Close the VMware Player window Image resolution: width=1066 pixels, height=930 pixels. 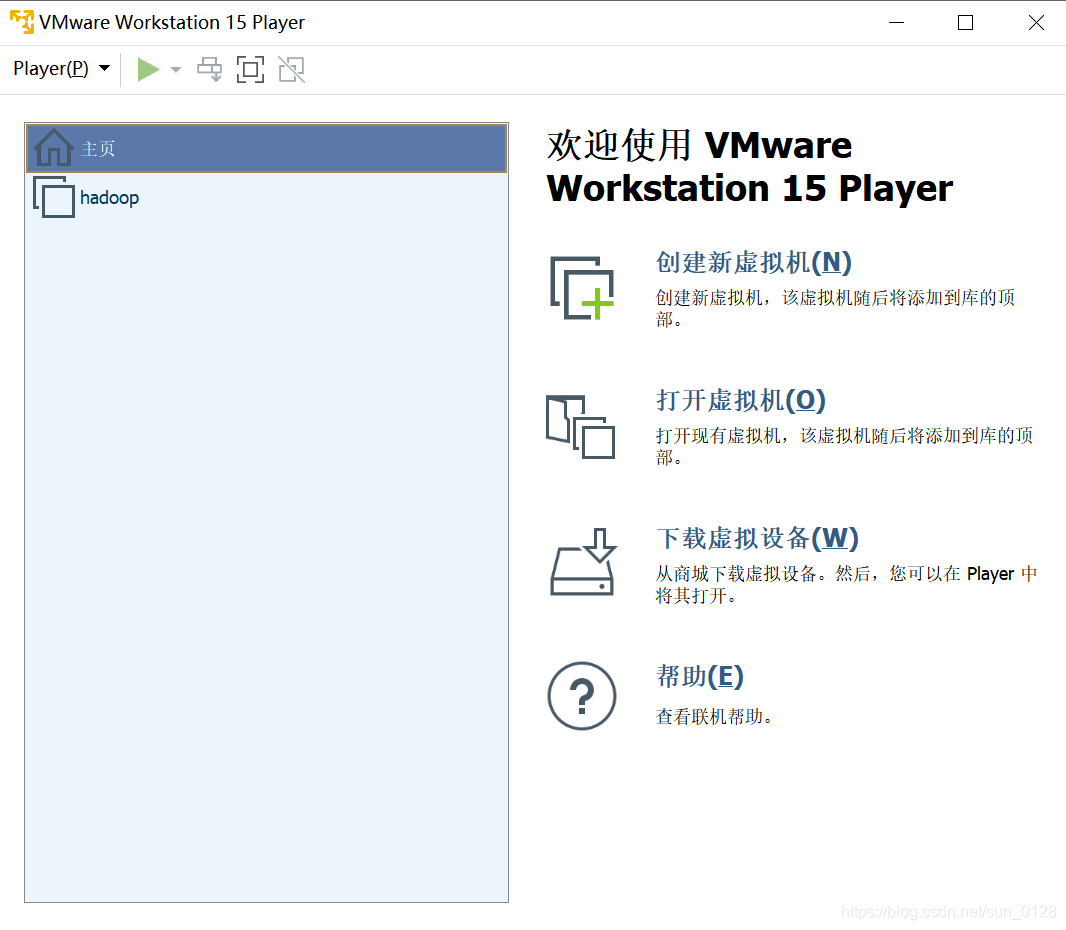click(x=1036, y=22)
